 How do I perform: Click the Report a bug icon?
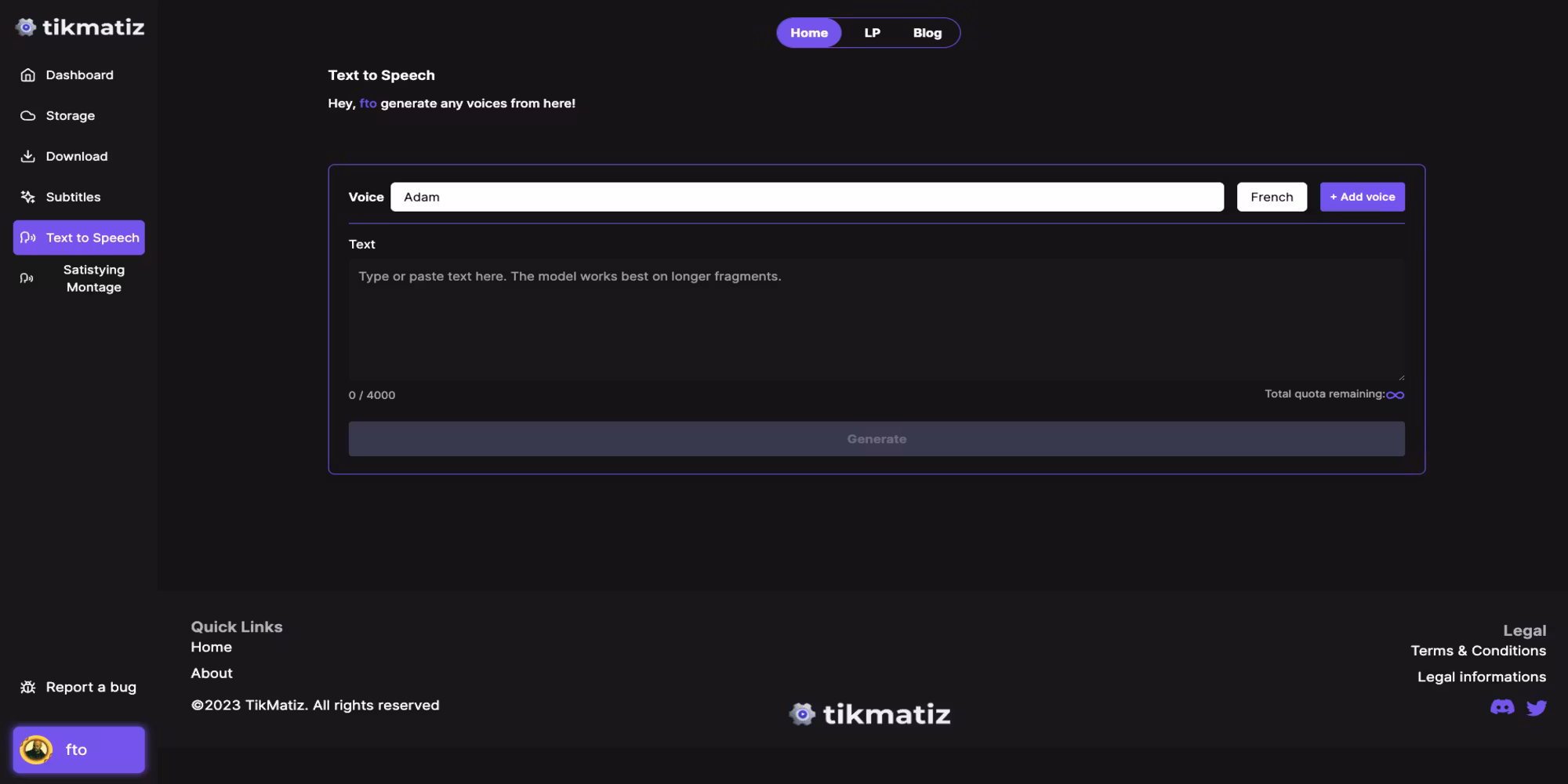pyautogui.click(x=28, y=688)
